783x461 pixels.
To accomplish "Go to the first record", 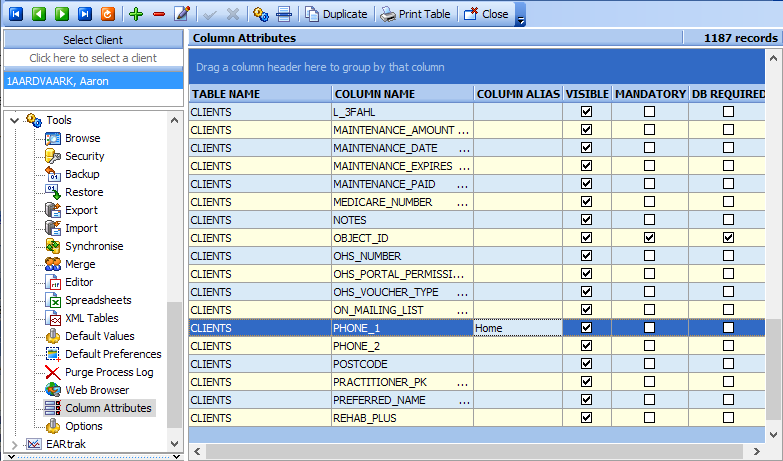I will click(x=15, y=14).
